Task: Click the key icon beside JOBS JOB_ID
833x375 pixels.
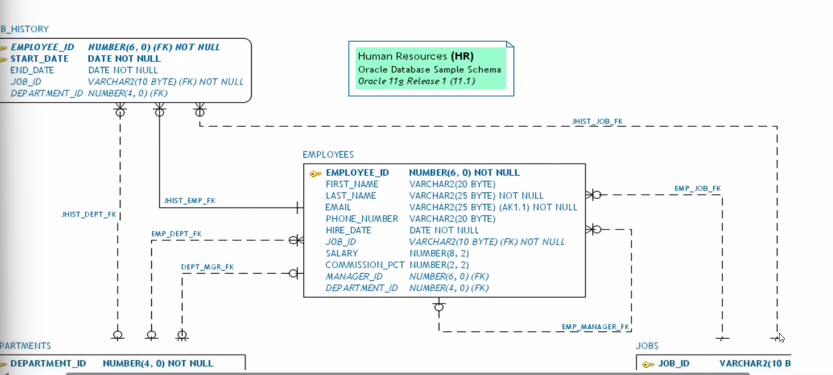Action: click(x=648, y=364)
